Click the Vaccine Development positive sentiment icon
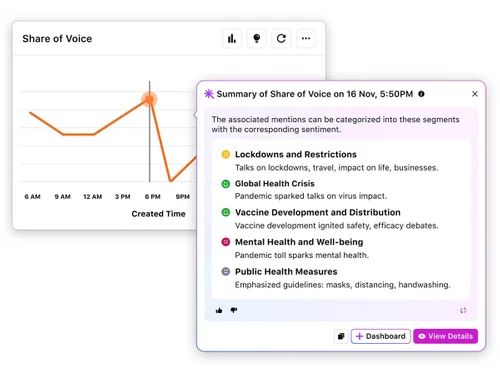500x375 pixels. point(226,212)
